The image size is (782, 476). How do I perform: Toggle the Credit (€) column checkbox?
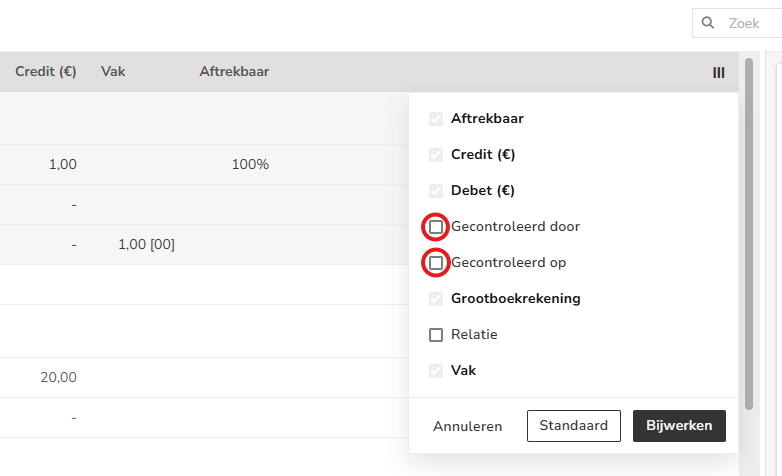tap(436, 155)
